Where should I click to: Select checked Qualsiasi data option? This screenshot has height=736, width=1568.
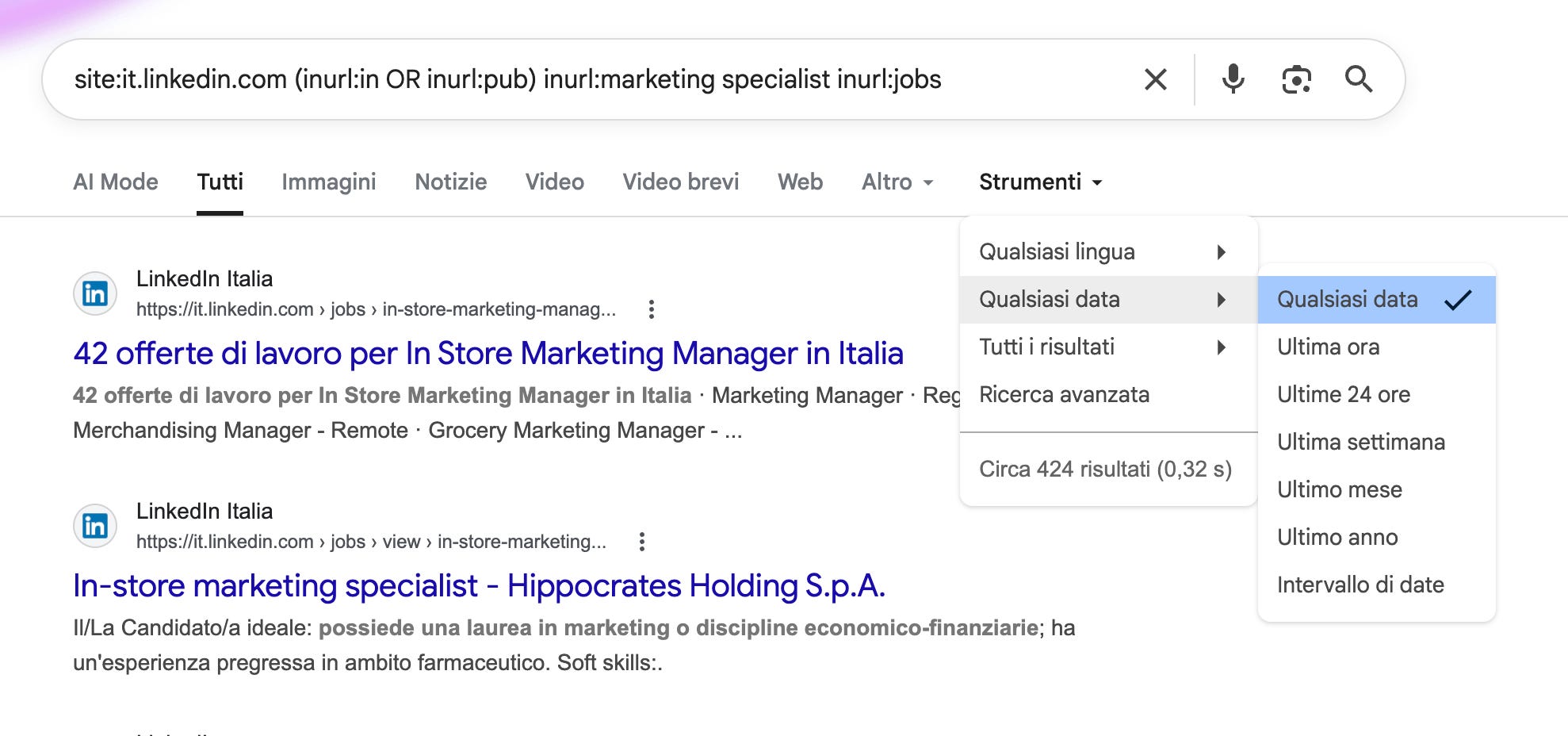pyautogui.click(x=1376, y=300)
